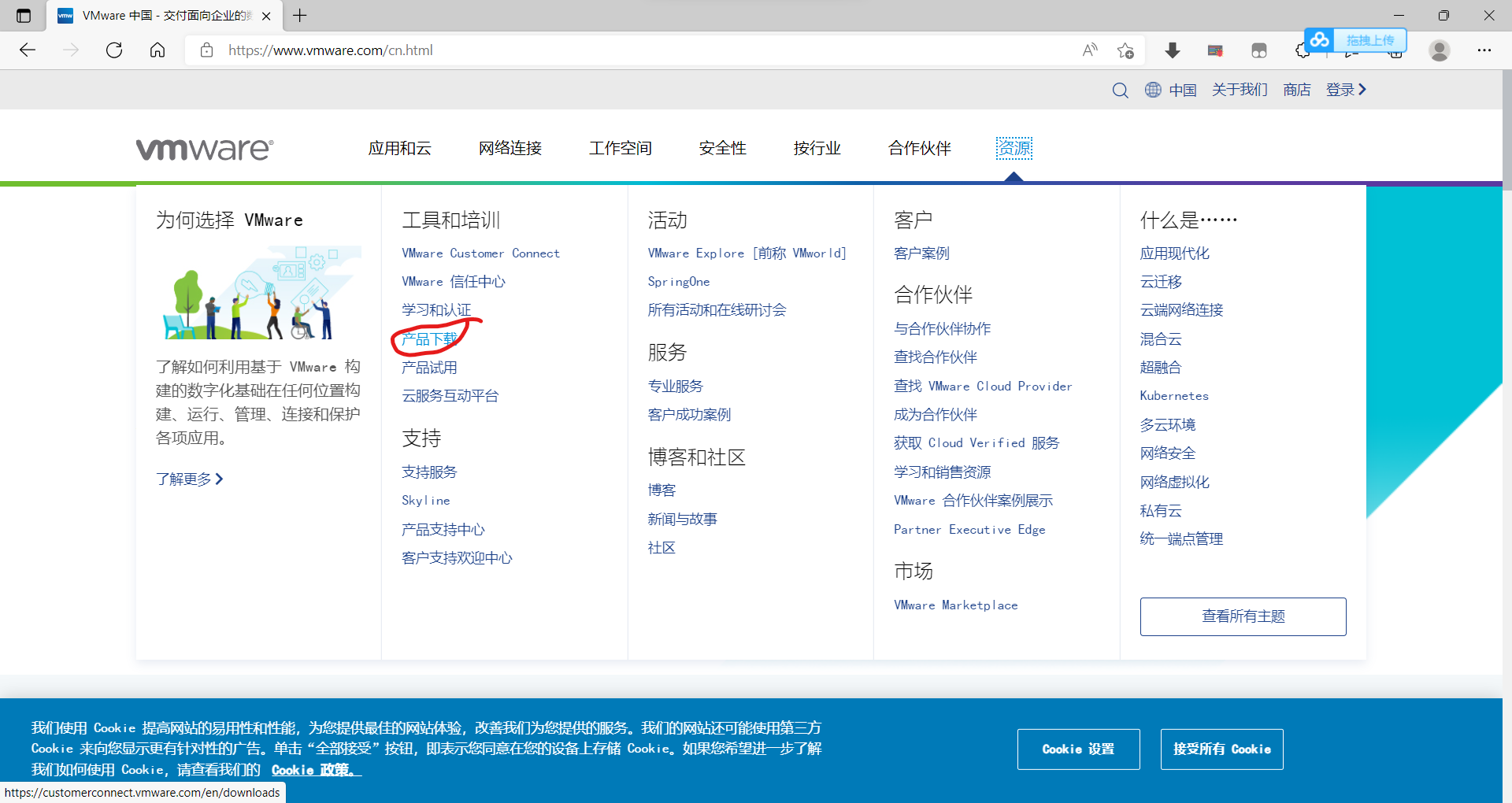Collapse the 资源 navigation menu
The height and width of the screenshot is (803, 1512).
[1014, 148]
